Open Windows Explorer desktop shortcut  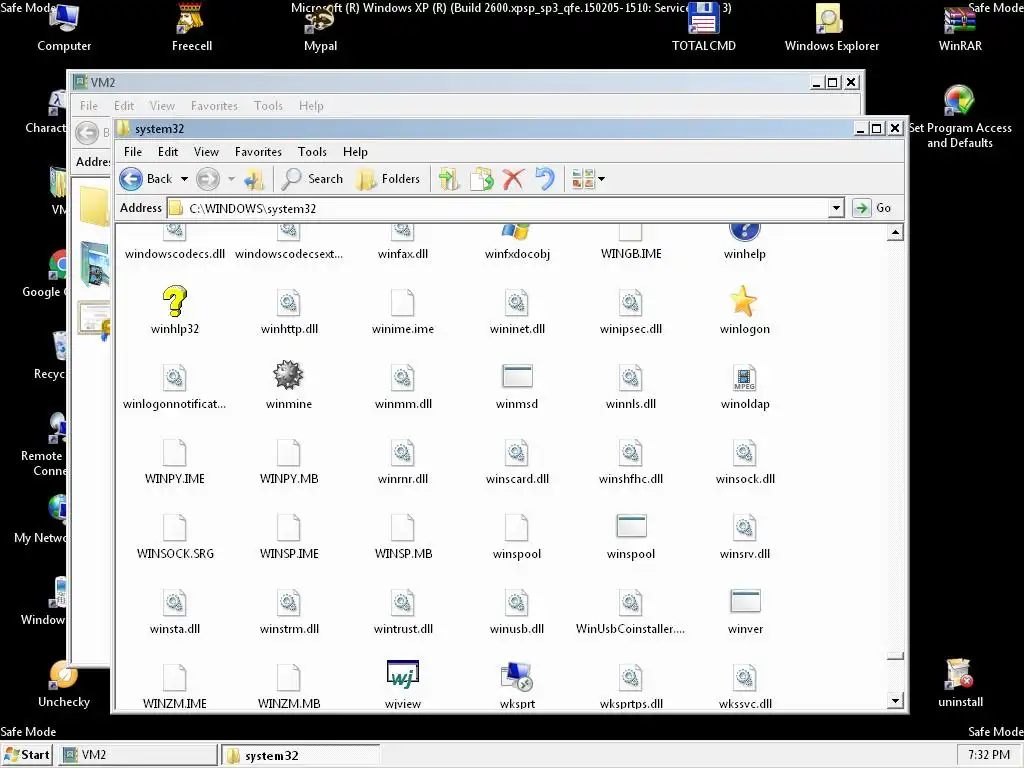point(831,28)
